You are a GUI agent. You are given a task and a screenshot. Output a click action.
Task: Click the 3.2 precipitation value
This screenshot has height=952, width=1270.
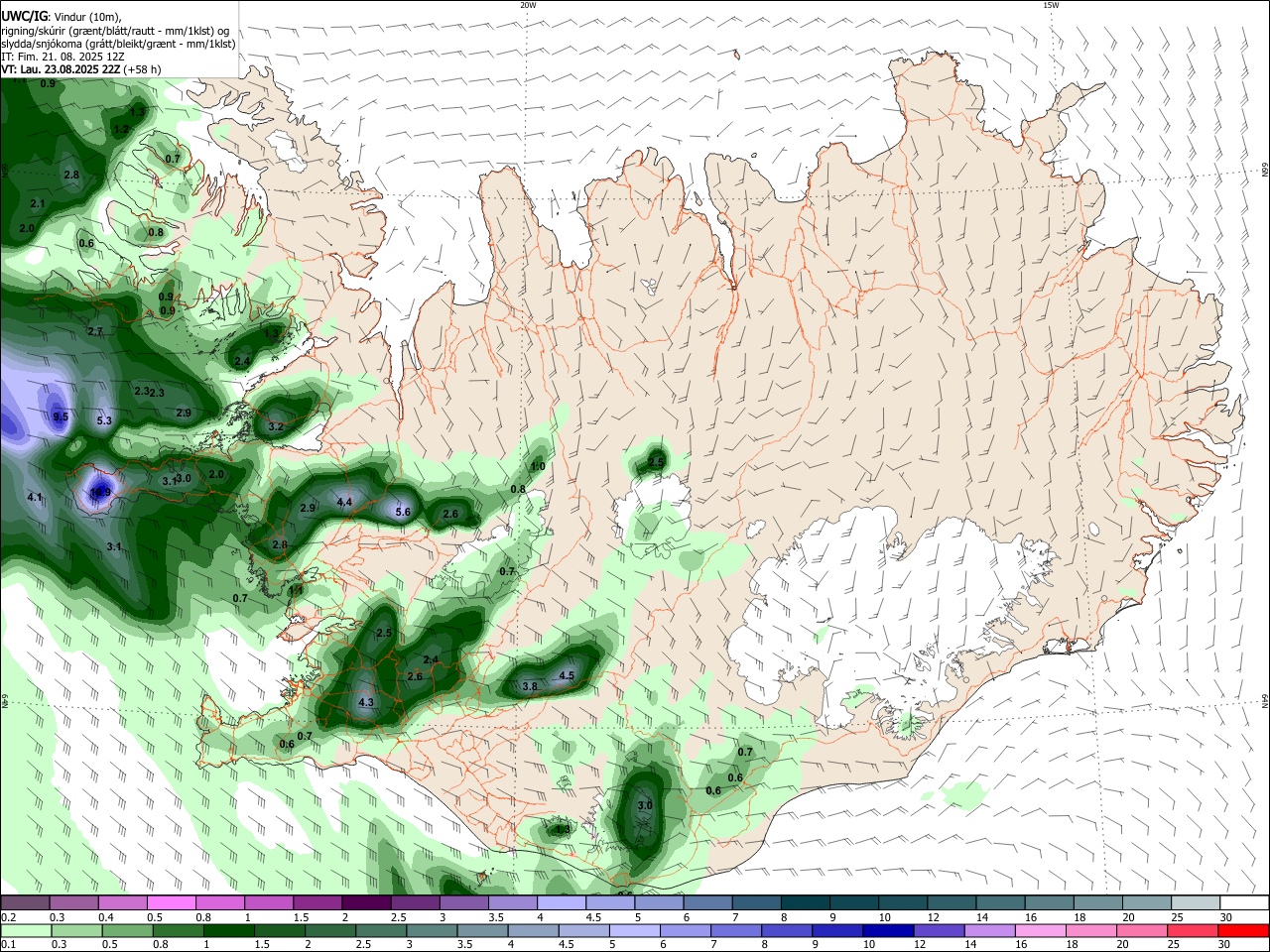point(276,426)
